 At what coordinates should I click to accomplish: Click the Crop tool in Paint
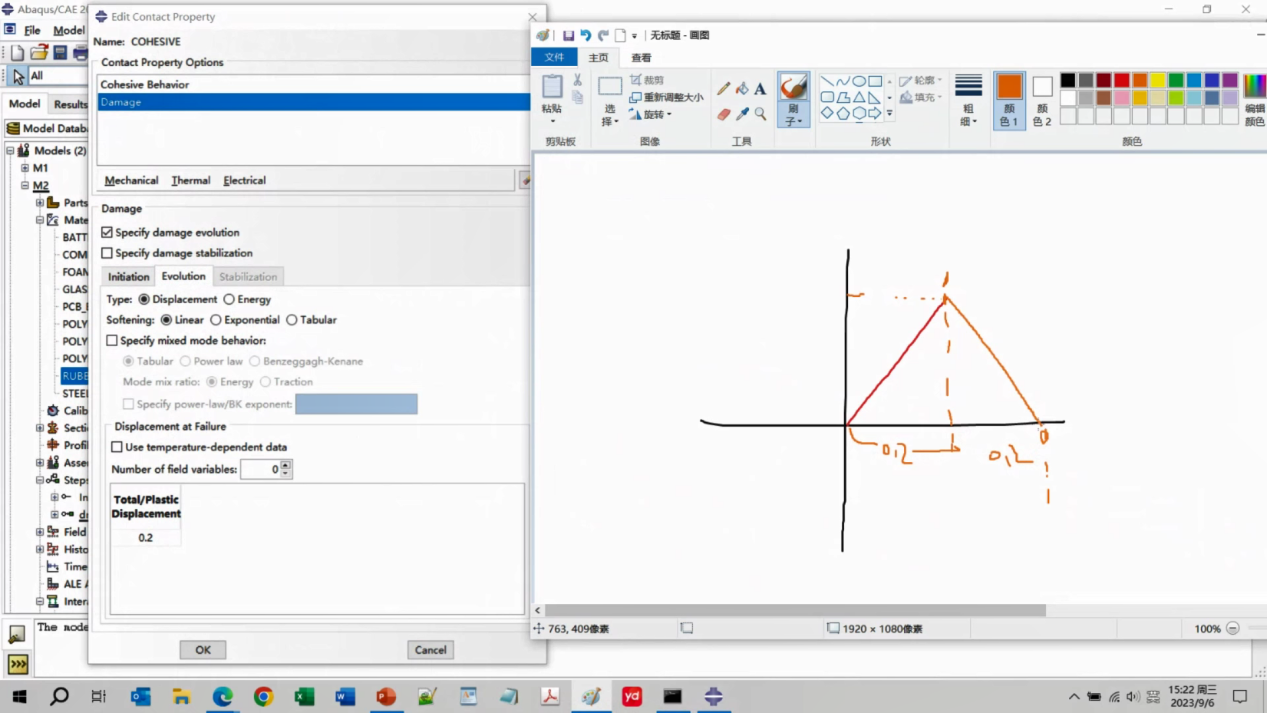647,80
